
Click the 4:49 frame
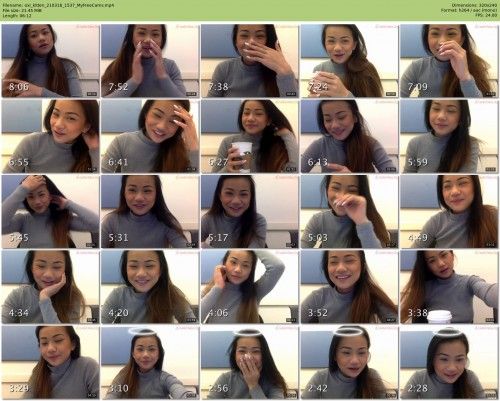coord(449,211)
